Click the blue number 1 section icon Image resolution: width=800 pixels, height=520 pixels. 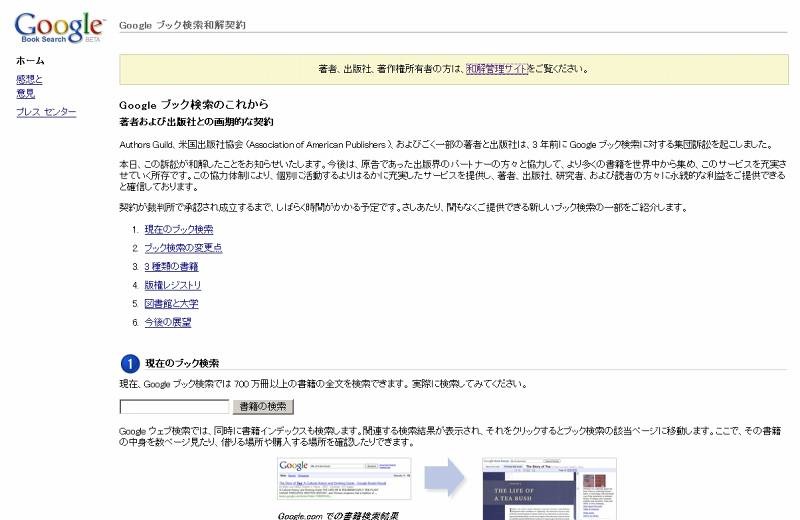(129, 363)
